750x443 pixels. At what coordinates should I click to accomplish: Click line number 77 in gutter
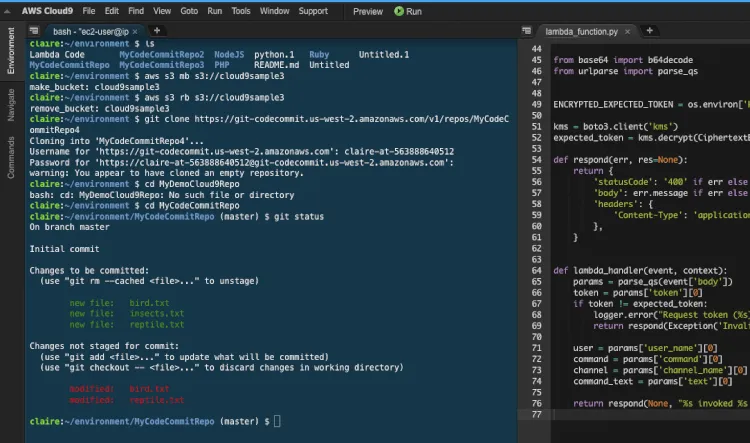pyautogui.click(x=536, y=414)
